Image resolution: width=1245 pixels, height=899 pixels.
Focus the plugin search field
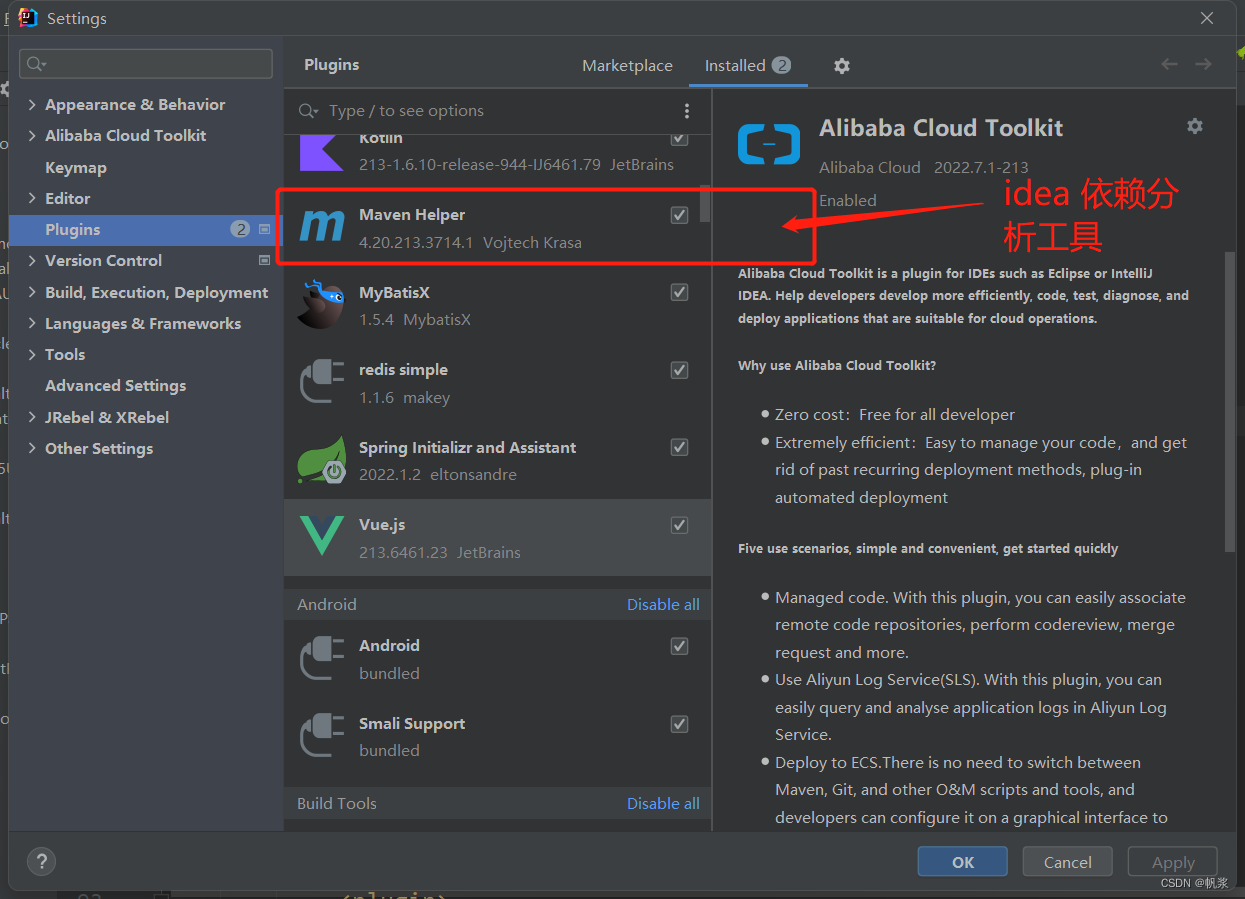[x=497, y=111]
